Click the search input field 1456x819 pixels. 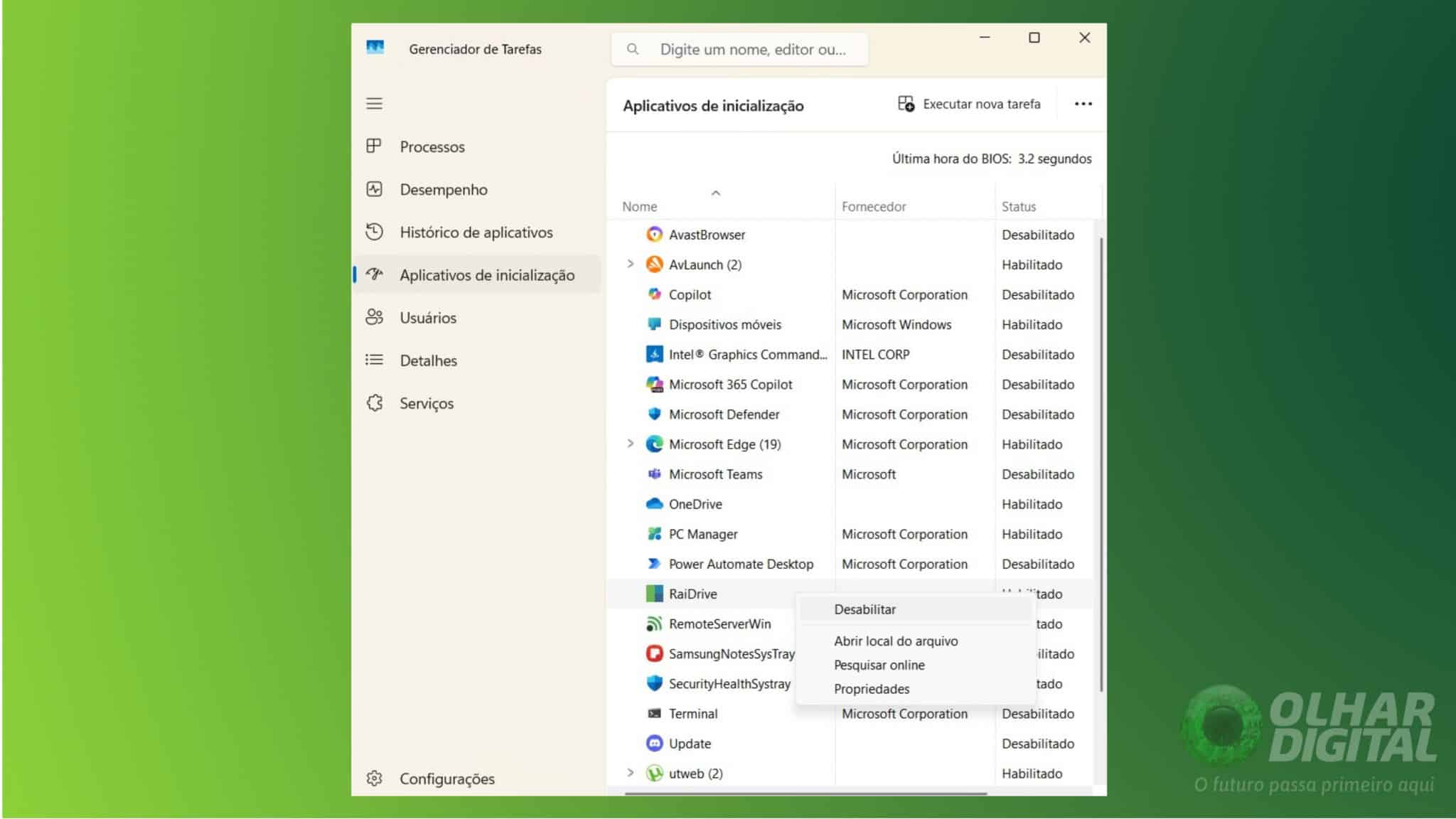[754, 49]
